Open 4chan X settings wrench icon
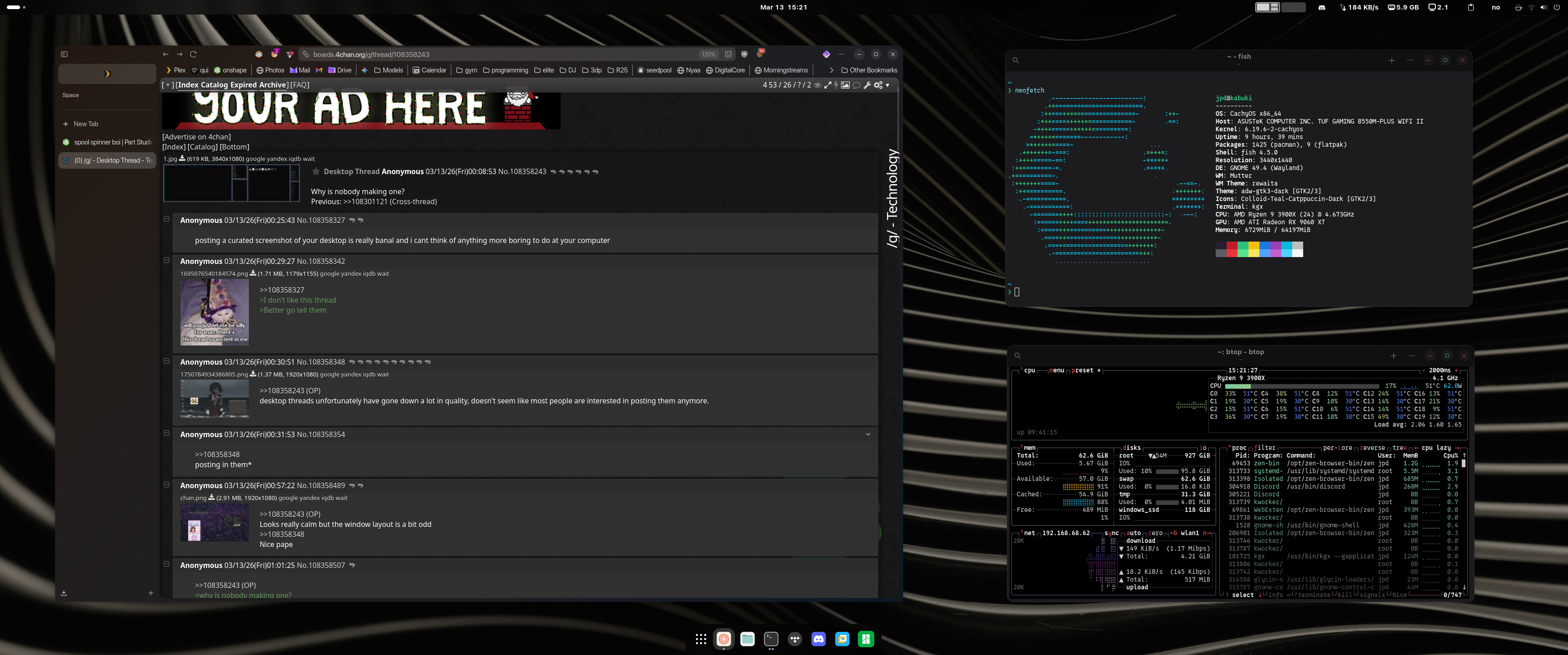This screenshot has height=655, width=1568. click(x=867, y=85)
